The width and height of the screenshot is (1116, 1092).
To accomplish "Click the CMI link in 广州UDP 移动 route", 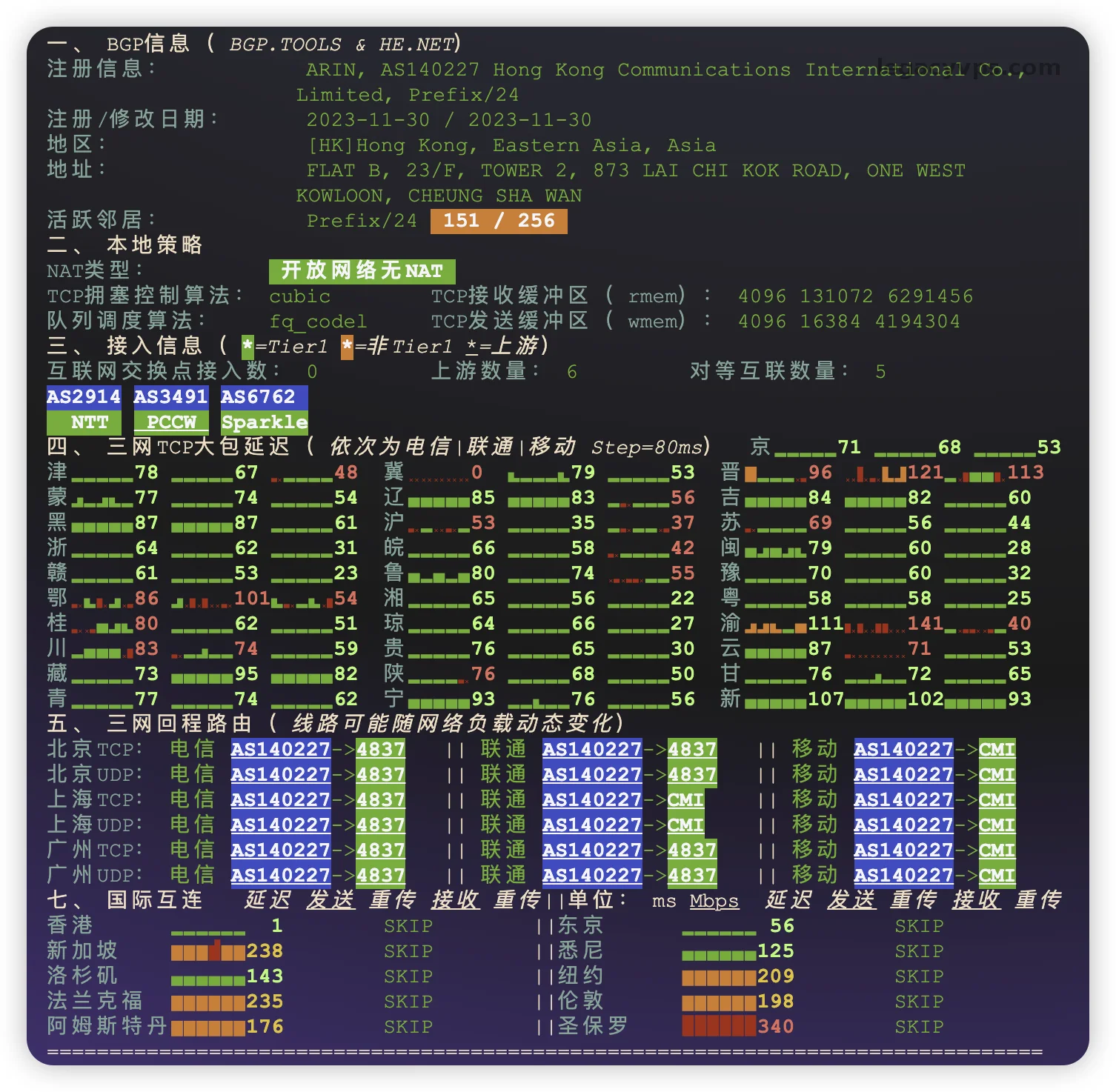I will [x=997, y=876].
